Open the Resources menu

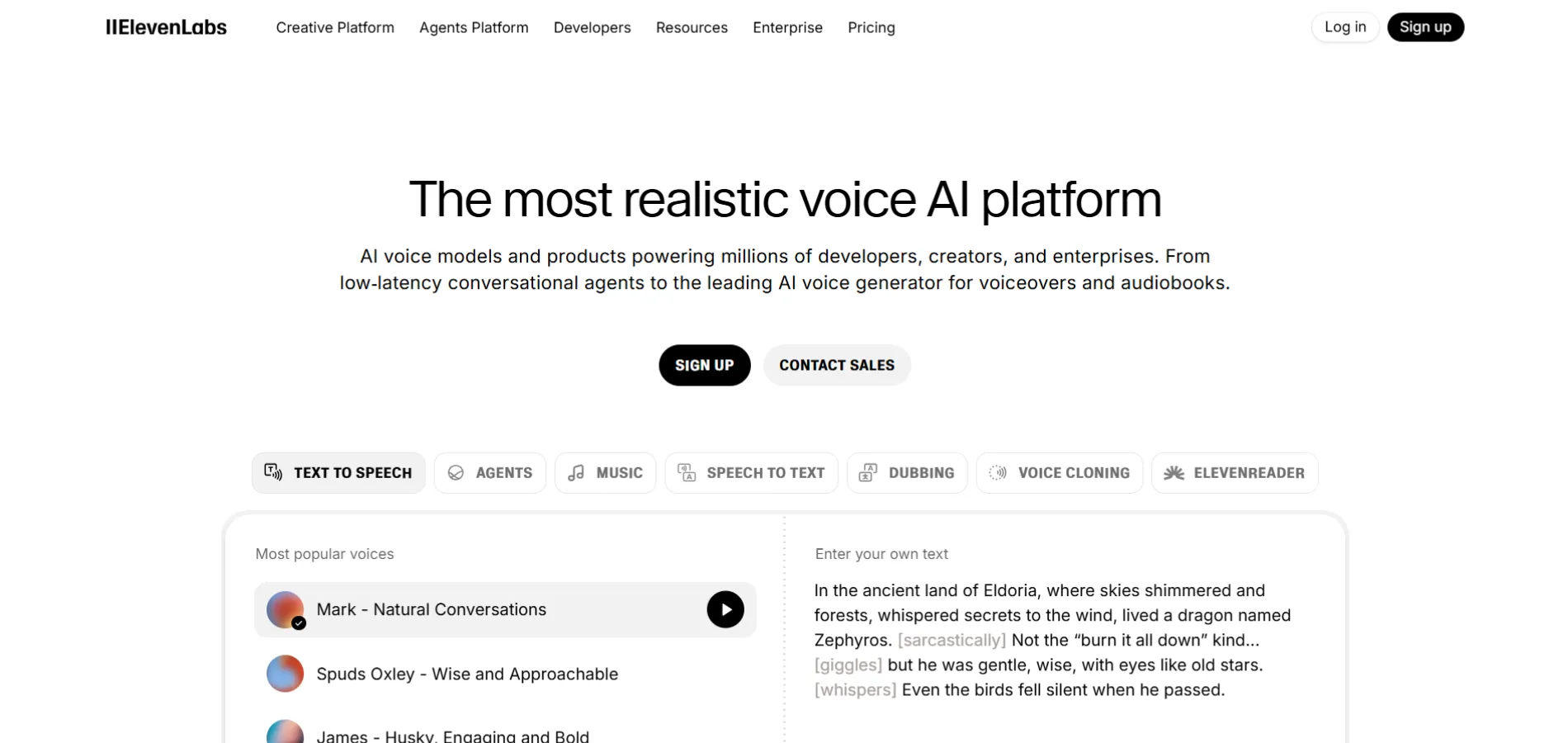point(692,27)
